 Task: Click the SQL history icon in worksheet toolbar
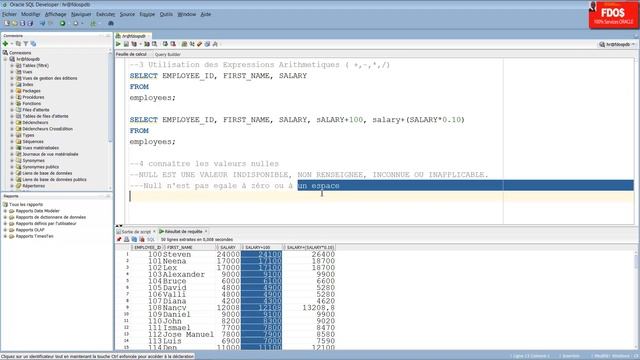coord(207,44)
